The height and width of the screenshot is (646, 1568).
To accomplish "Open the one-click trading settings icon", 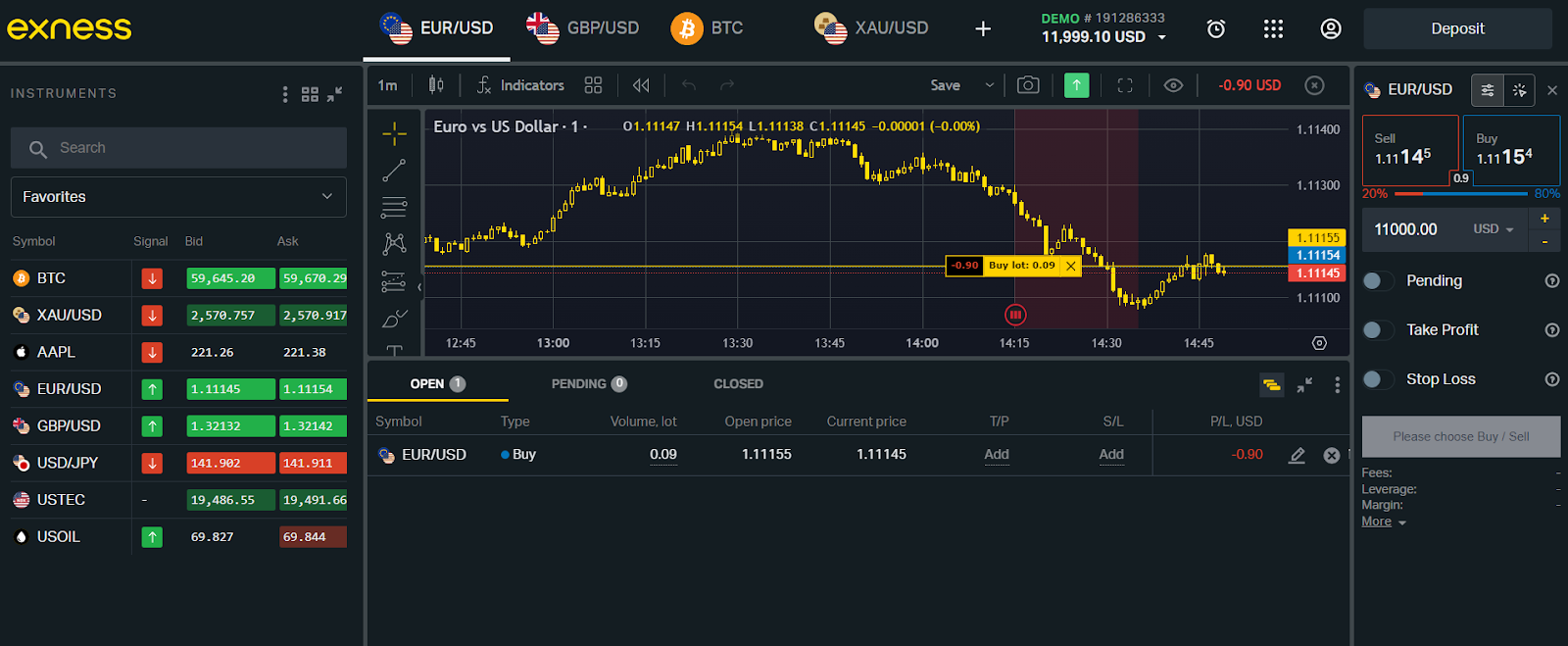I will pyautogui.click(x=1519, y=90).
